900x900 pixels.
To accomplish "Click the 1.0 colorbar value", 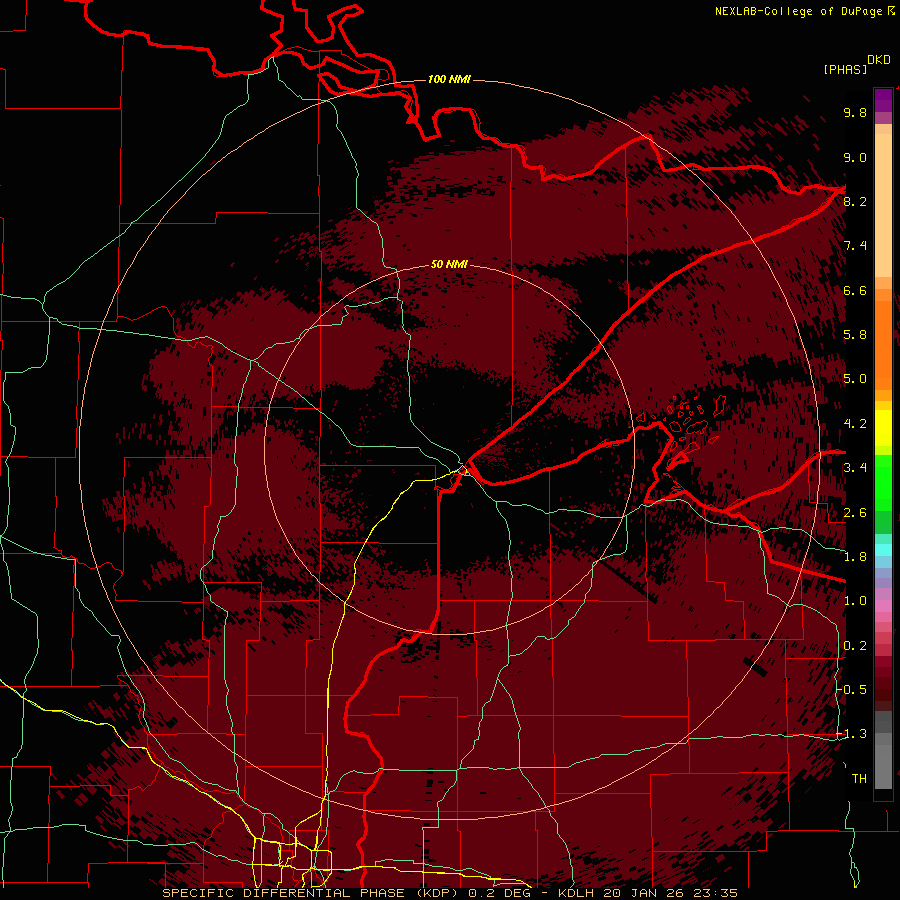I will (855, 601).
